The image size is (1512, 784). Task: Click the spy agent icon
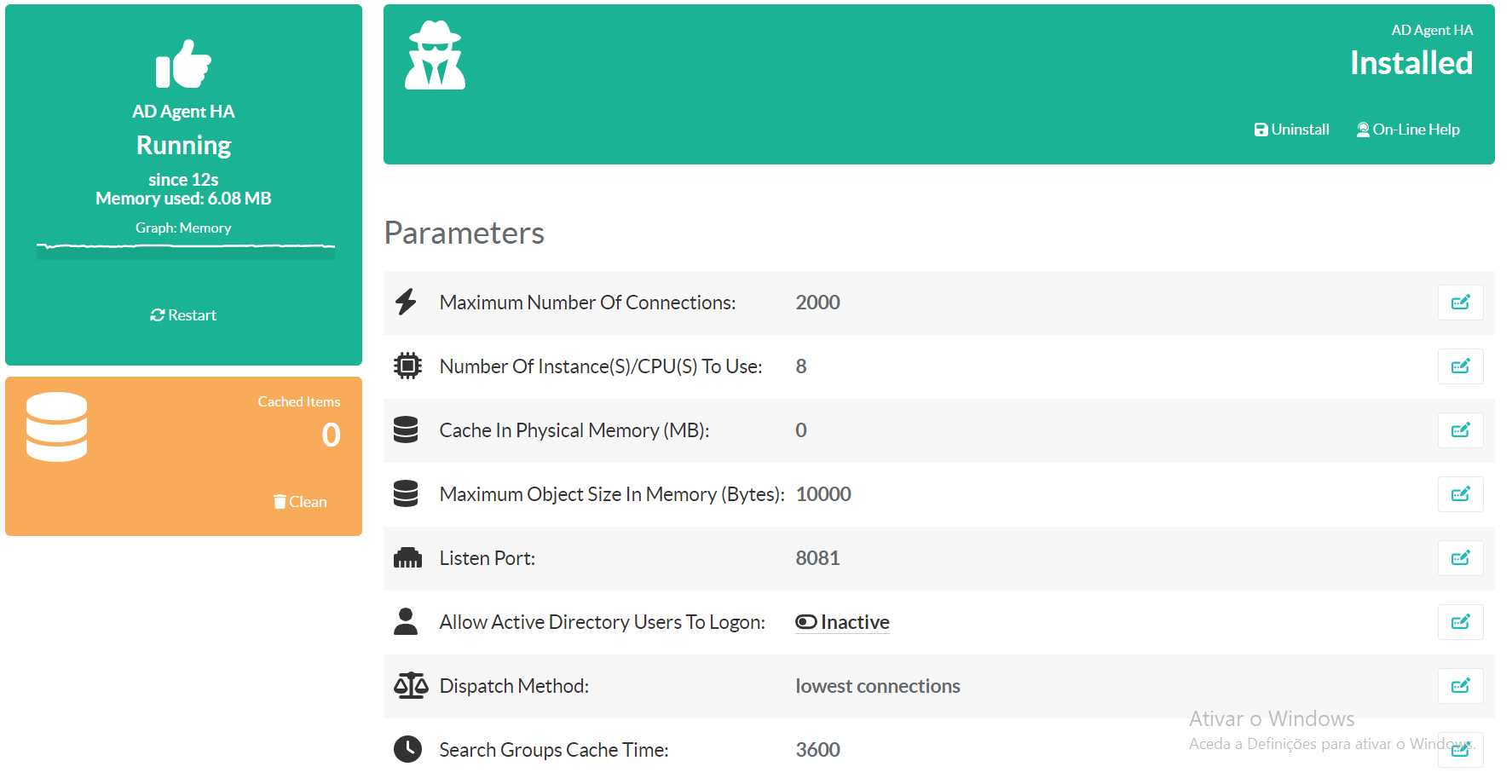(x=435, y=56)
